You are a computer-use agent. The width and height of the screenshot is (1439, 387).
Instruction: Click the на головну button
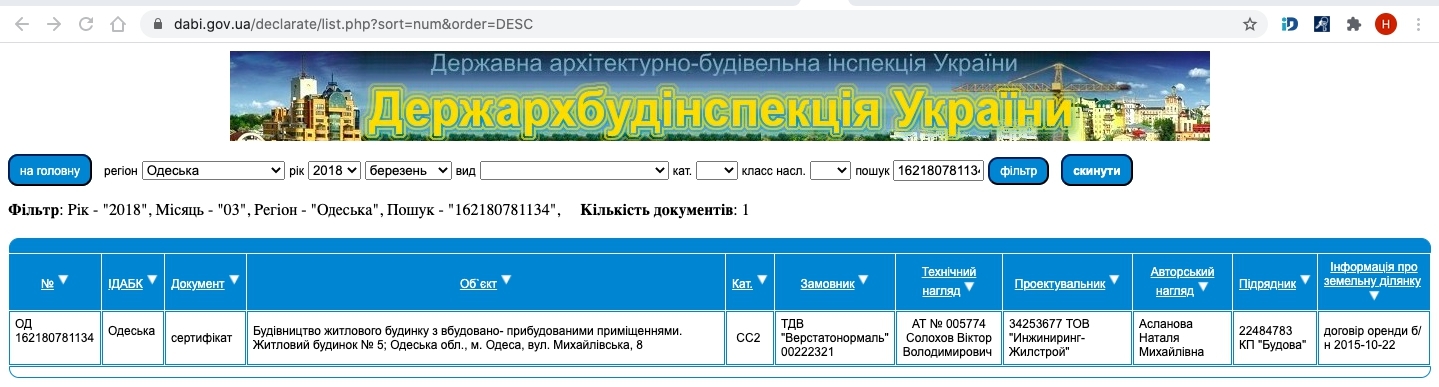(50, 171)
